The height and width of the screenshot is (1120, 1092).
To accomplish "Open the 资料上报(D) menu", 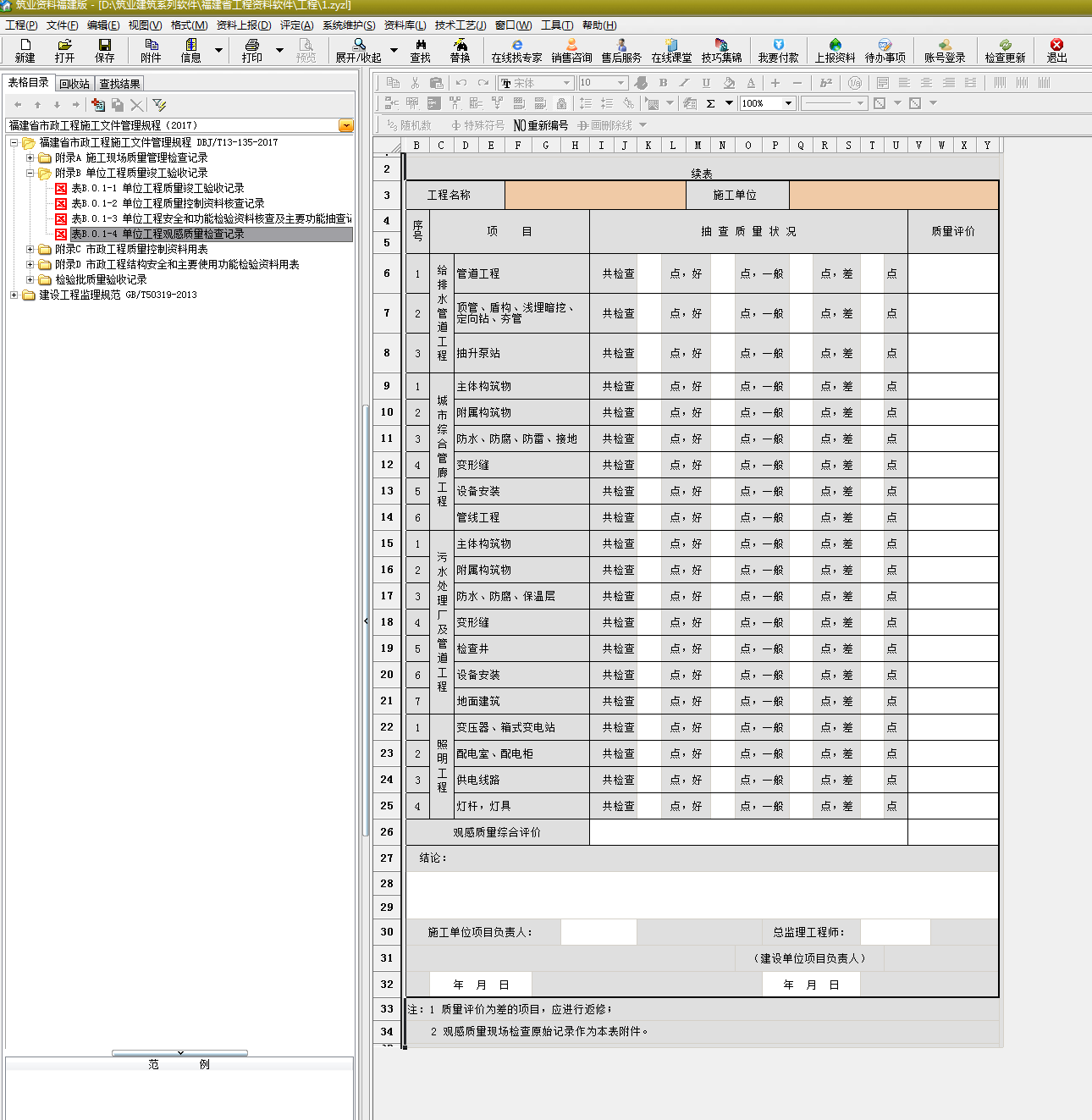I will 244,25.
